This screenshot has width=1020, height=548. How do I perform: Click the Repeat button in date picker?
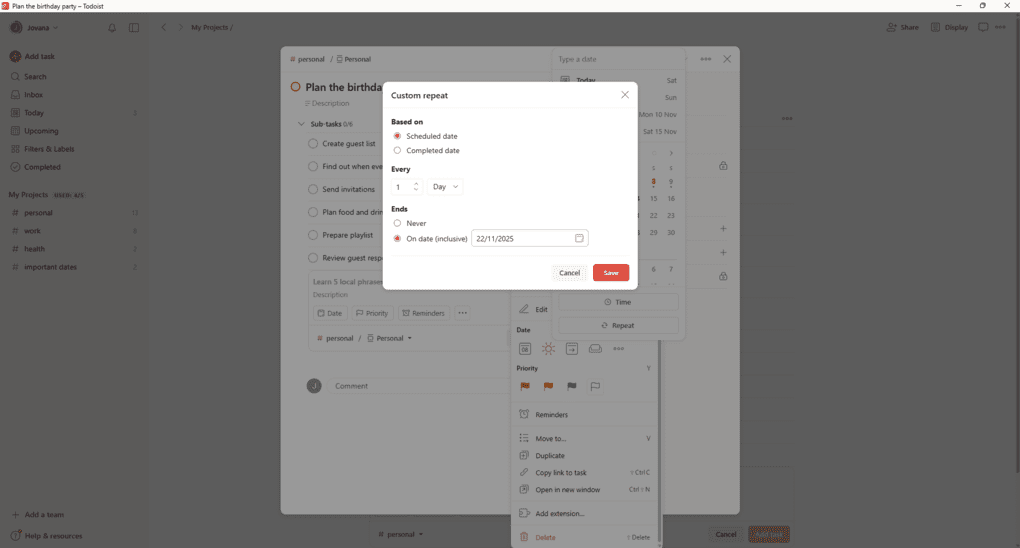pyautogui.click(x=618, y=325)
